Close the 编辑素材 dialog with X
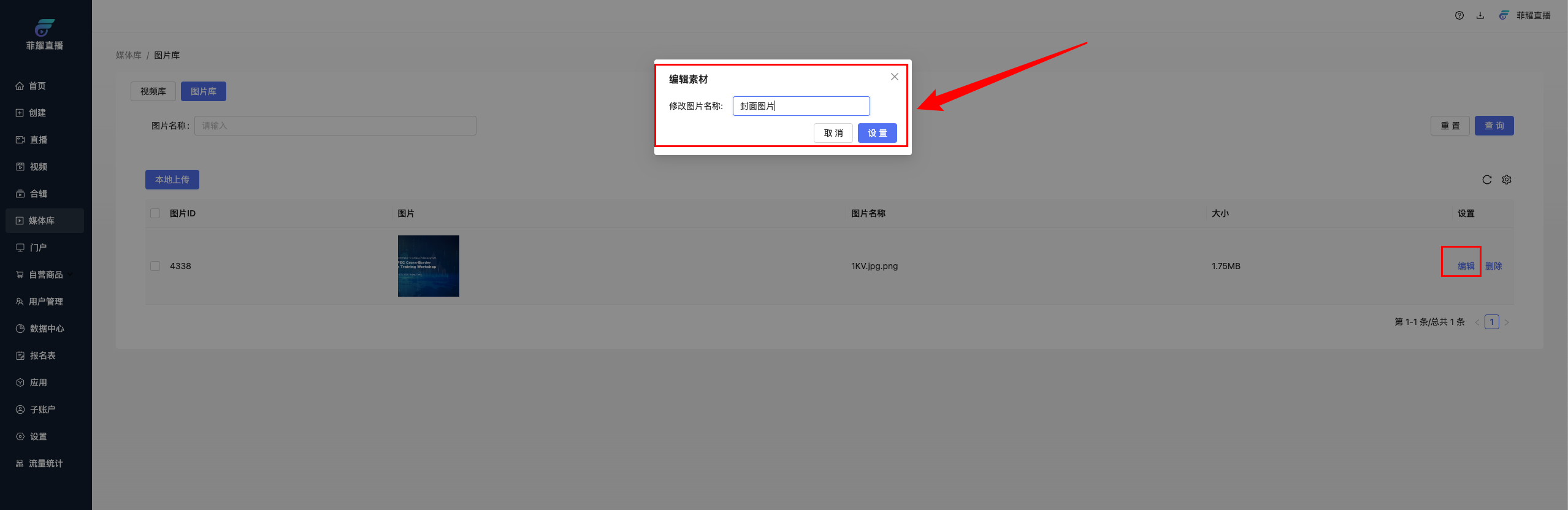Screen dimensions: 1568x510 click(894, 77)
